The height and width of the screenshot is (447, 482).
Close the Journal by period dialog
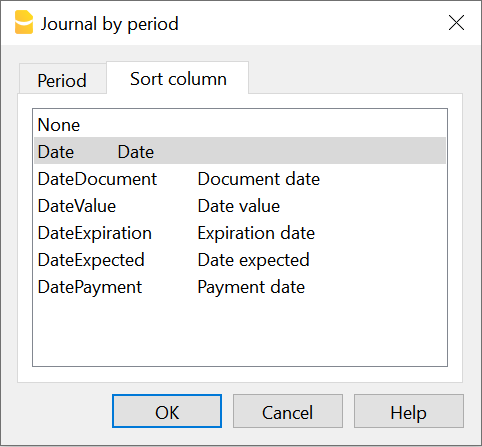456,23
